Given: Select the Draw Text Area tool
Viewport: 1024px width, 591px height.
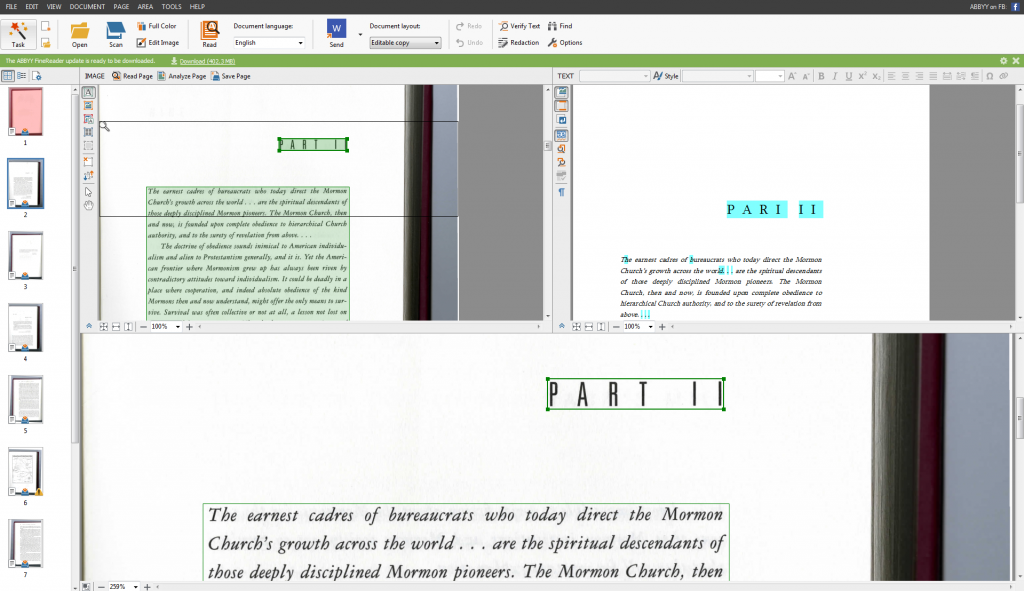Looking at the screenshot, I should coord(89,91).
